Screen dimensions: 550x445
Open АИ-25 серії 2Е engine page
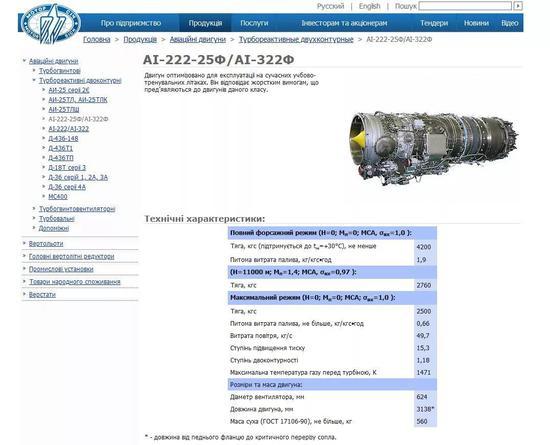(x=69, y=90)
